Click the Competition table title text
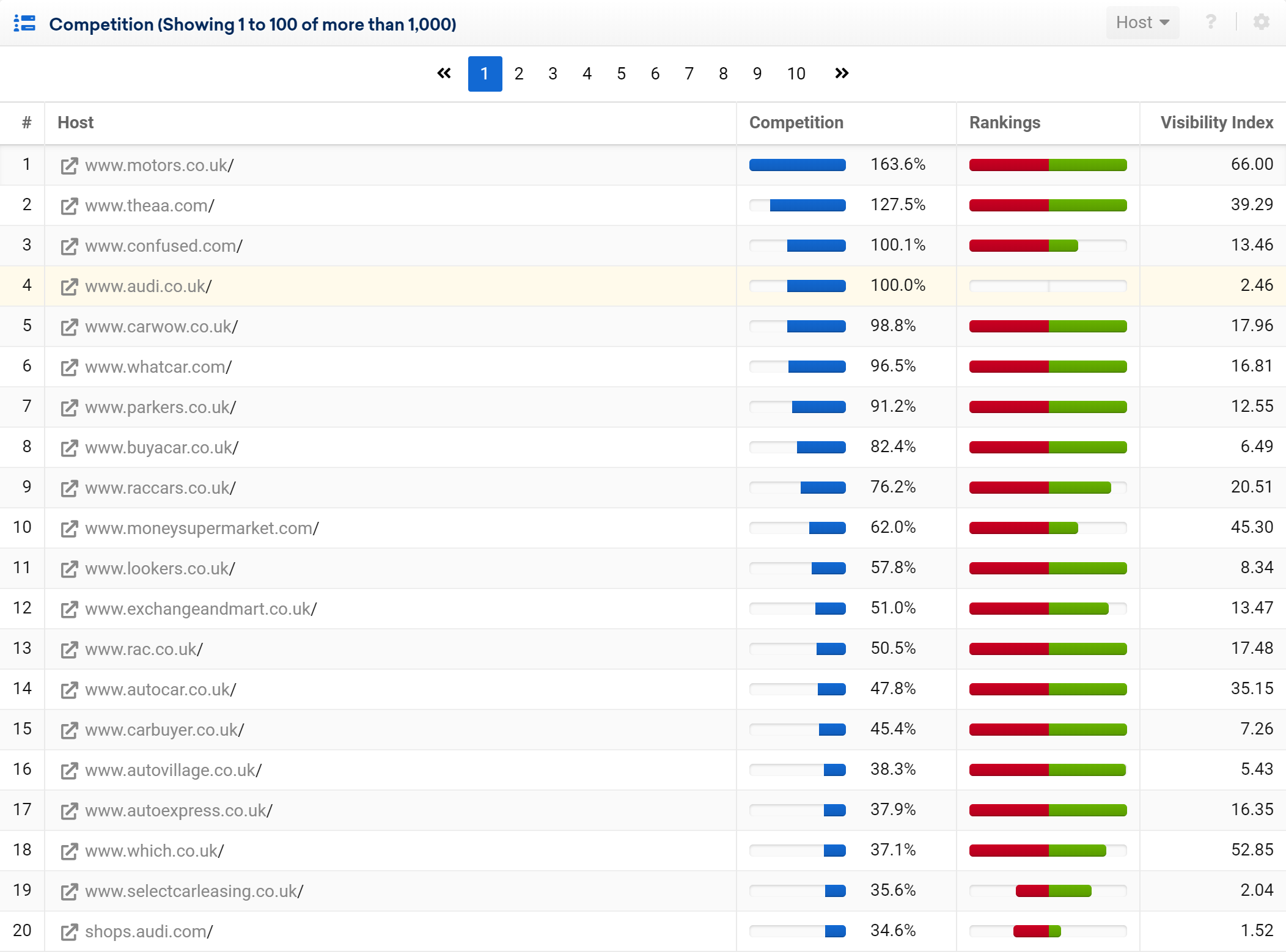 click(252, 24)
